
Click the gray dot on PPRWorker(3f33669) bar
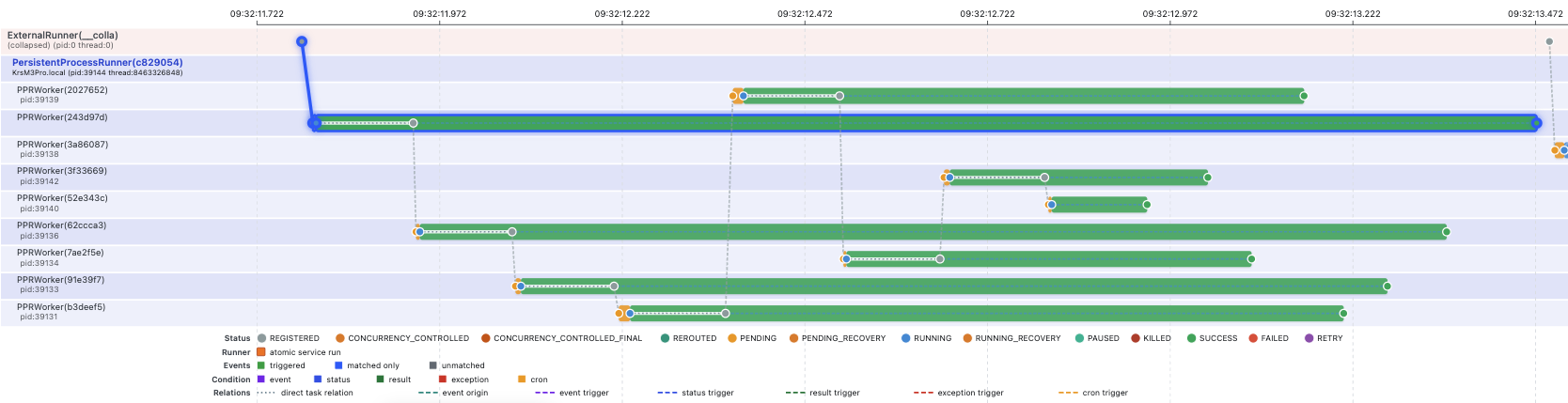[x=1044, y=178]
